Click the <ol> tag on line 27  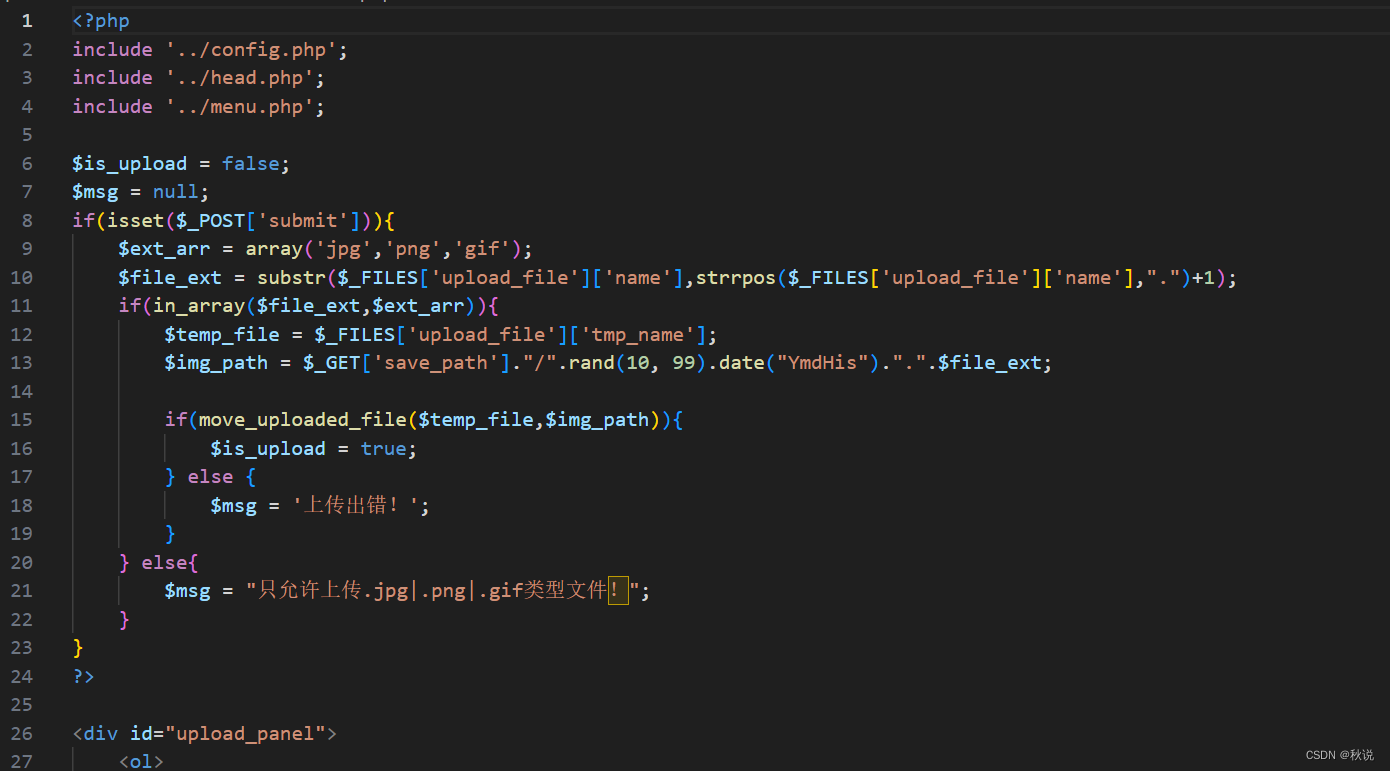[x=142, y=761]
